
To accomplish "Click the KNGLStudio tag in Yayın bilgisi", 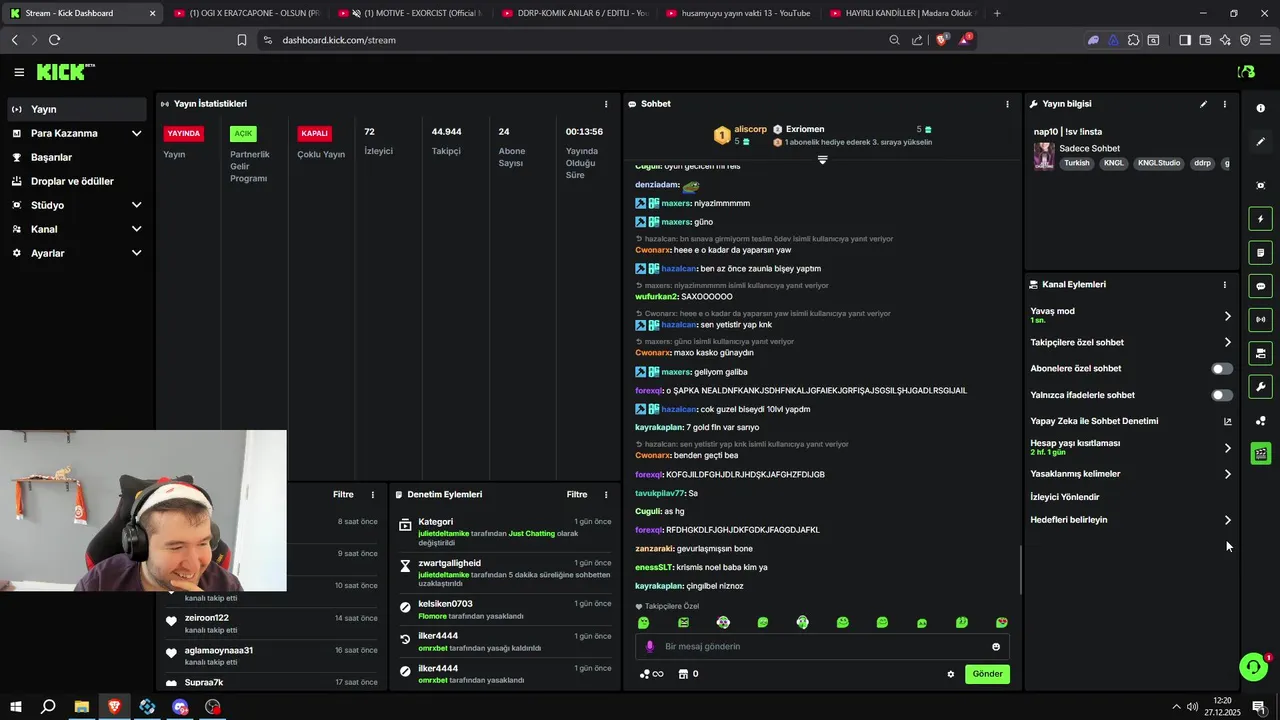I will pyautogui.click(x=1159, y=163).
